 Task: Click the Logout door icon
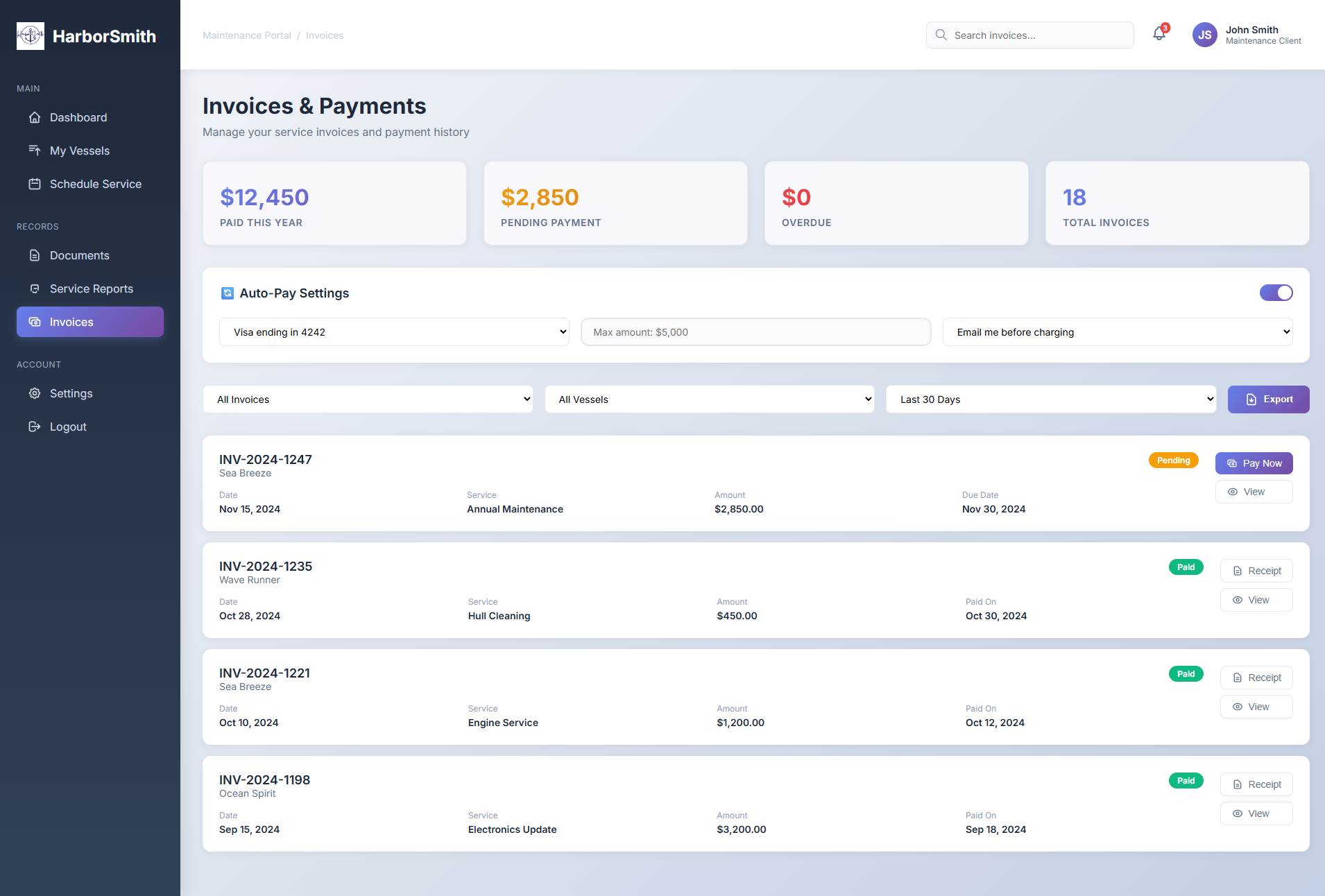[35, 427]
